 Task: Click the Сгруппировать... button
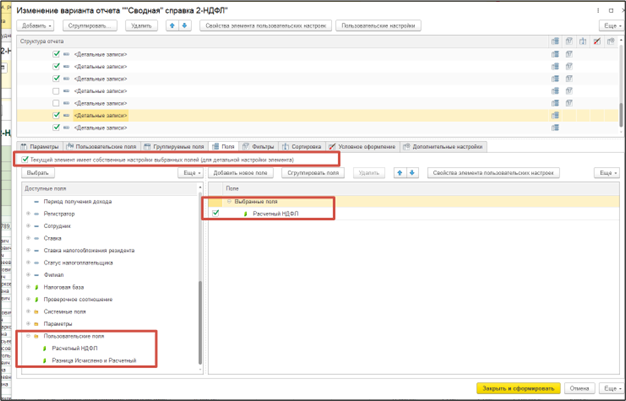click(x=90, y=26)
